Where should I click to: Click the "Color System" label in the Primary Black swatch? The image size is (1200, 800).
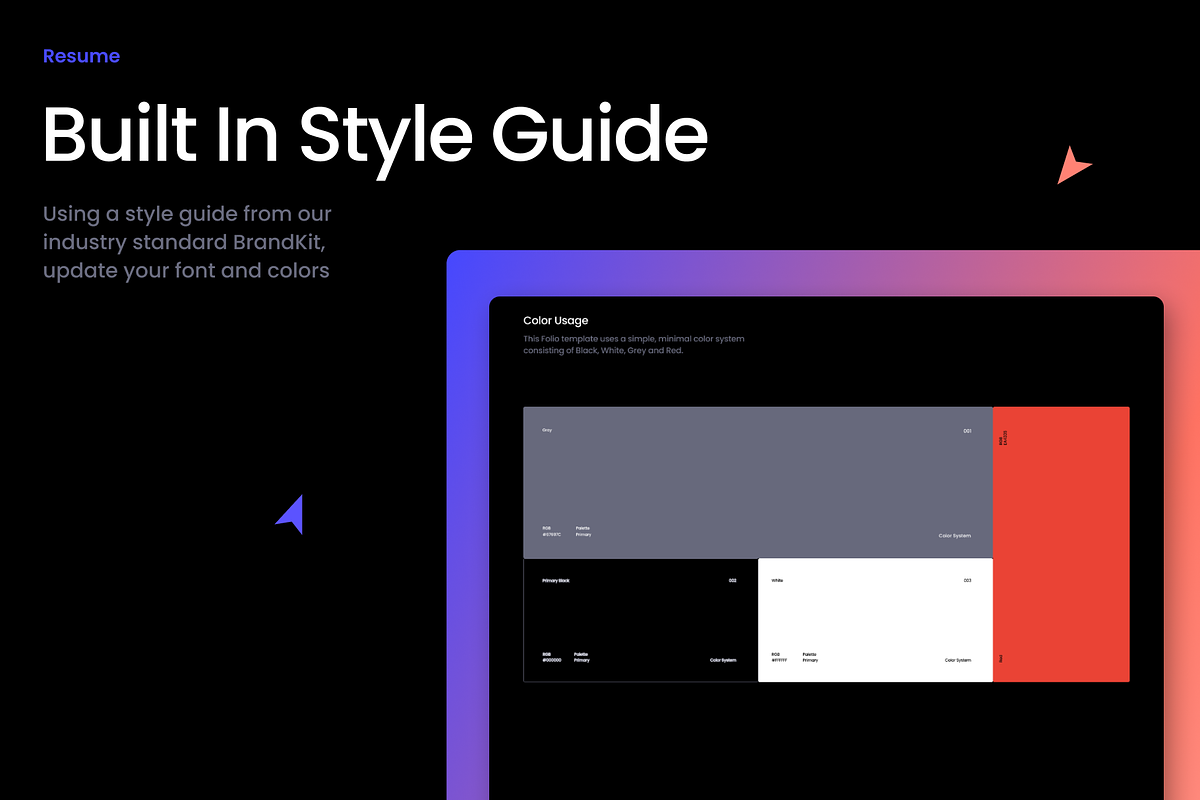[723, 660]
